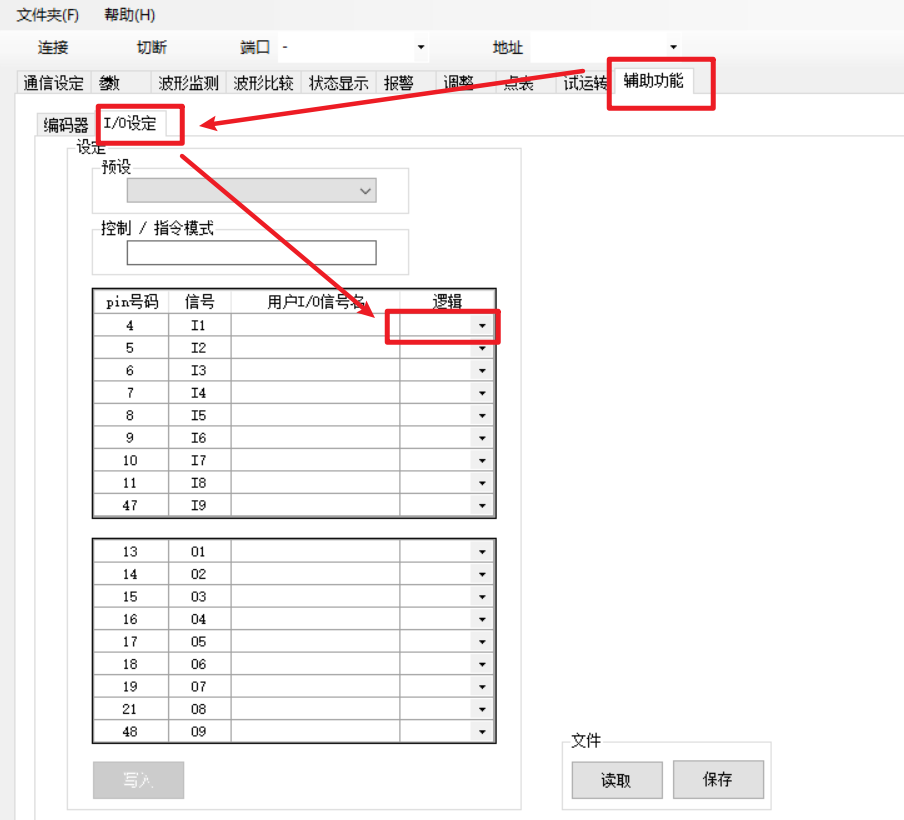Switch to the 波形监测 tab
The height and width of the screenshot is (820, 904).
tap(188, 83)
